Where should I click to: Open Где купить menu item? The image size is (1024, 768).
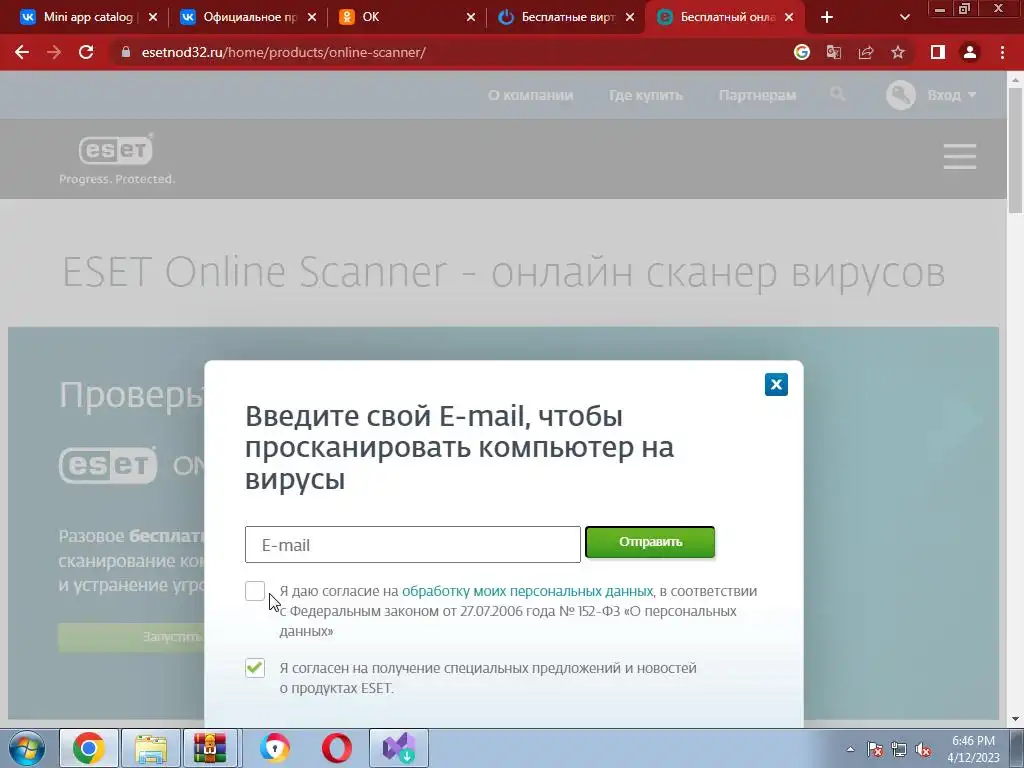646,95
